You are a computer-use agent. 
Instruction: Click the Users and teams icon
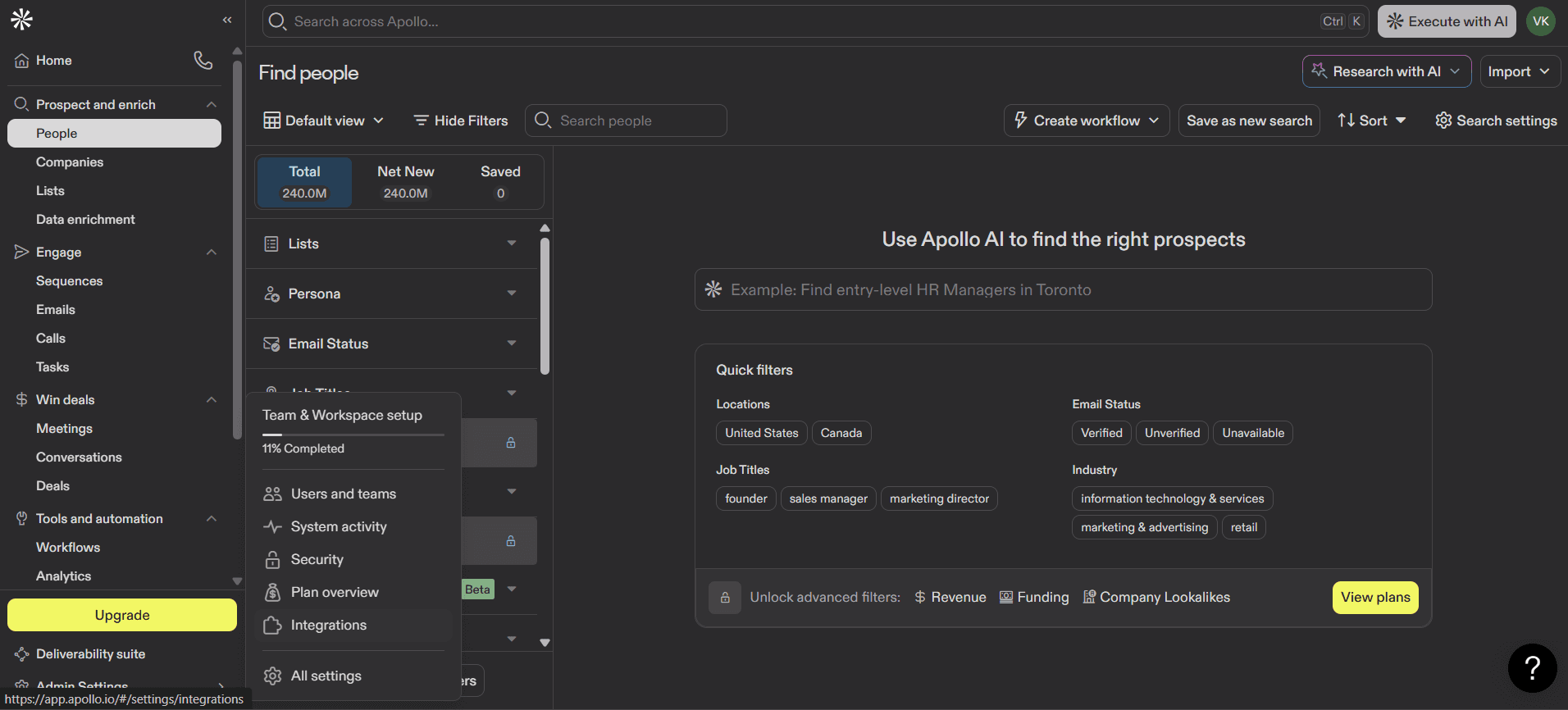272,494
